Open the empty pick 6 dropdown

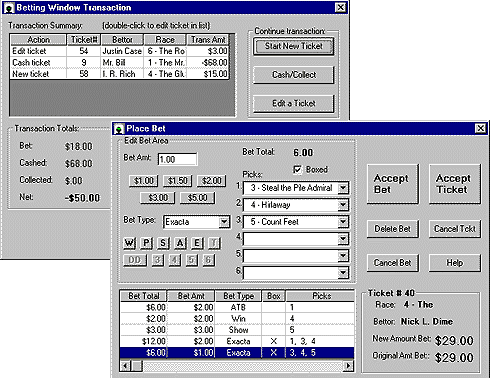tap(343, 273)
